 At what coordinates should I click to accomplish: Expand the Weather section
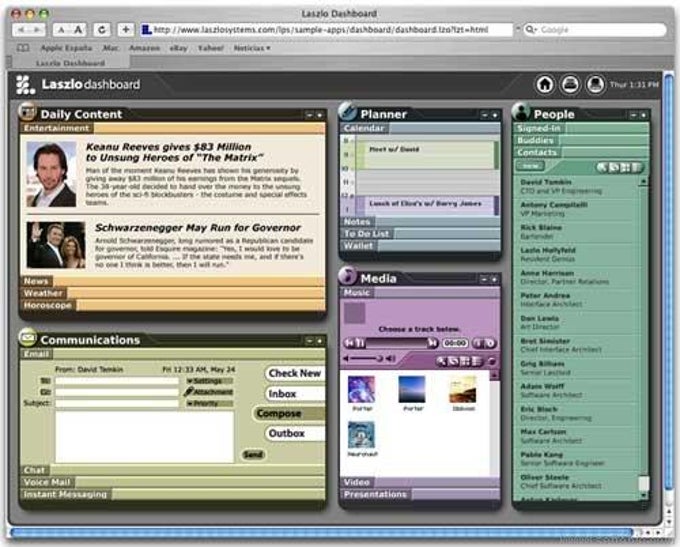click(x=173, y=293)
